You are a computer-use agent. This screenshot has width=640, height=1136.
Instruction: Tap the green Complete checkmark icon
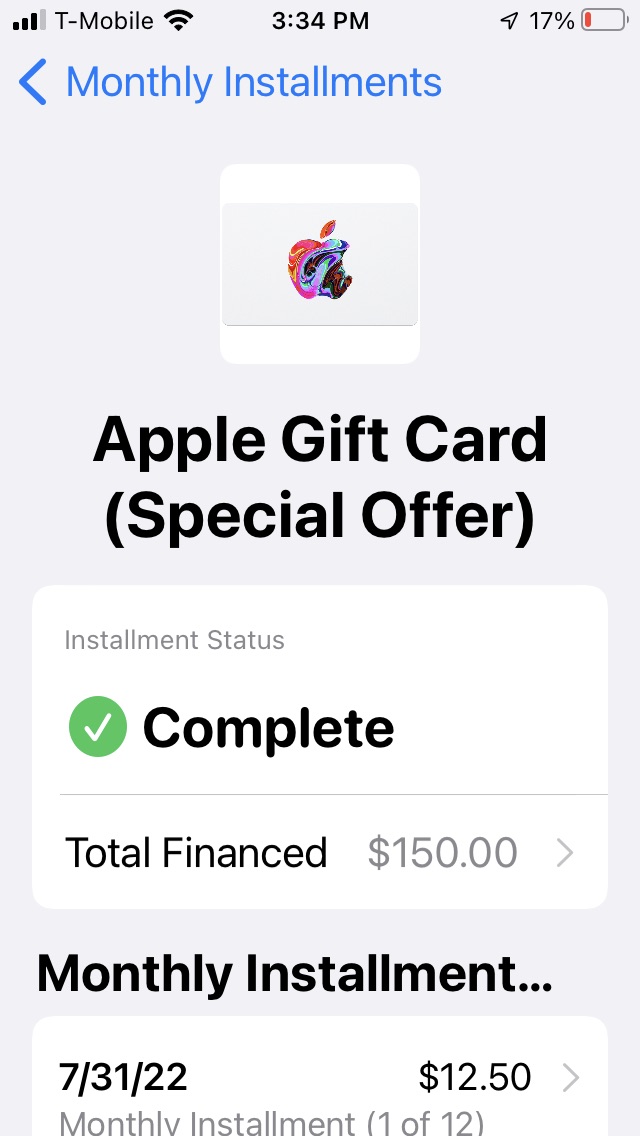[98, 727]
